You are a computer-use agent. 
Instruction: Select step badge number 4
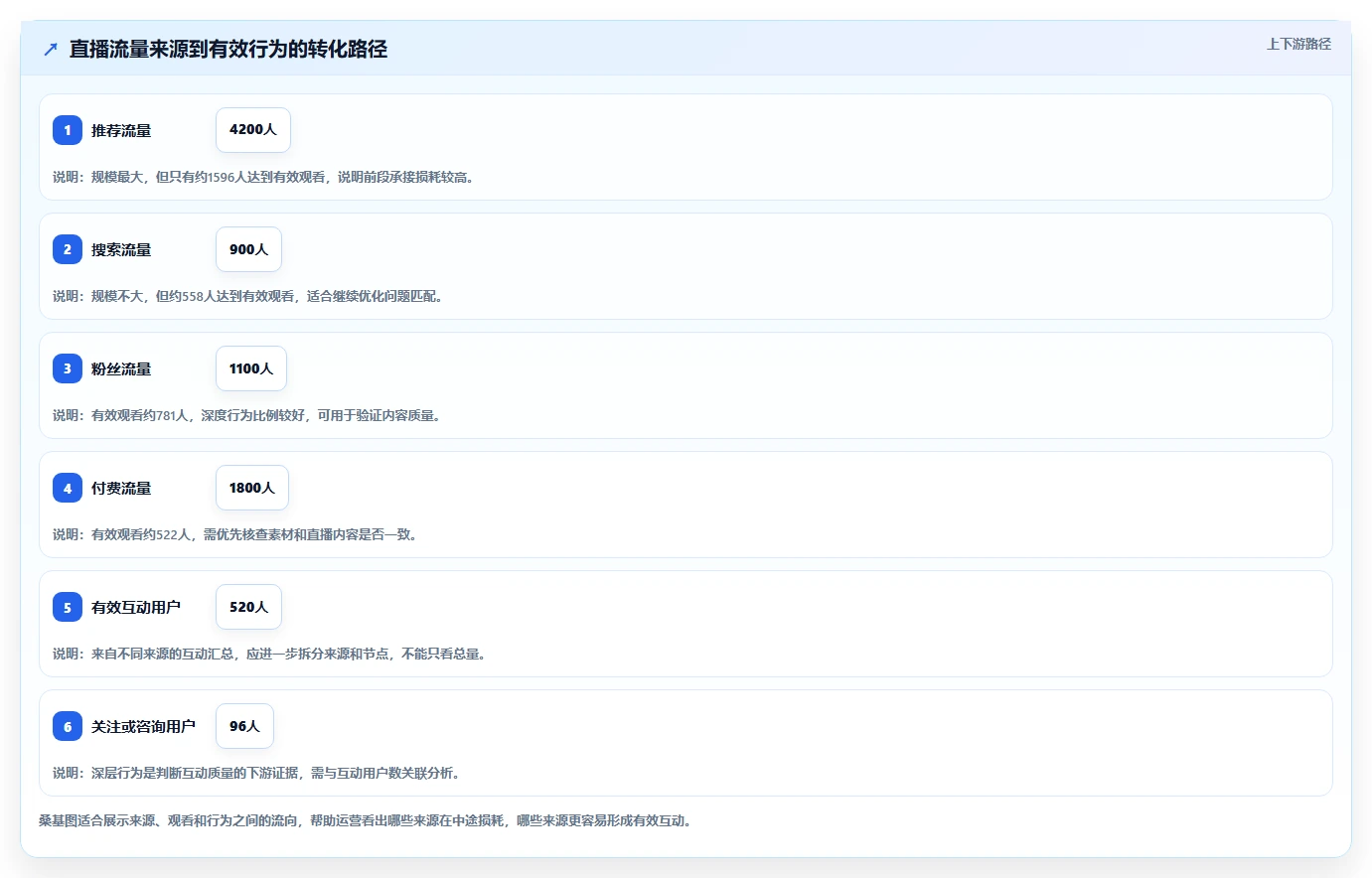coord(68,488)
